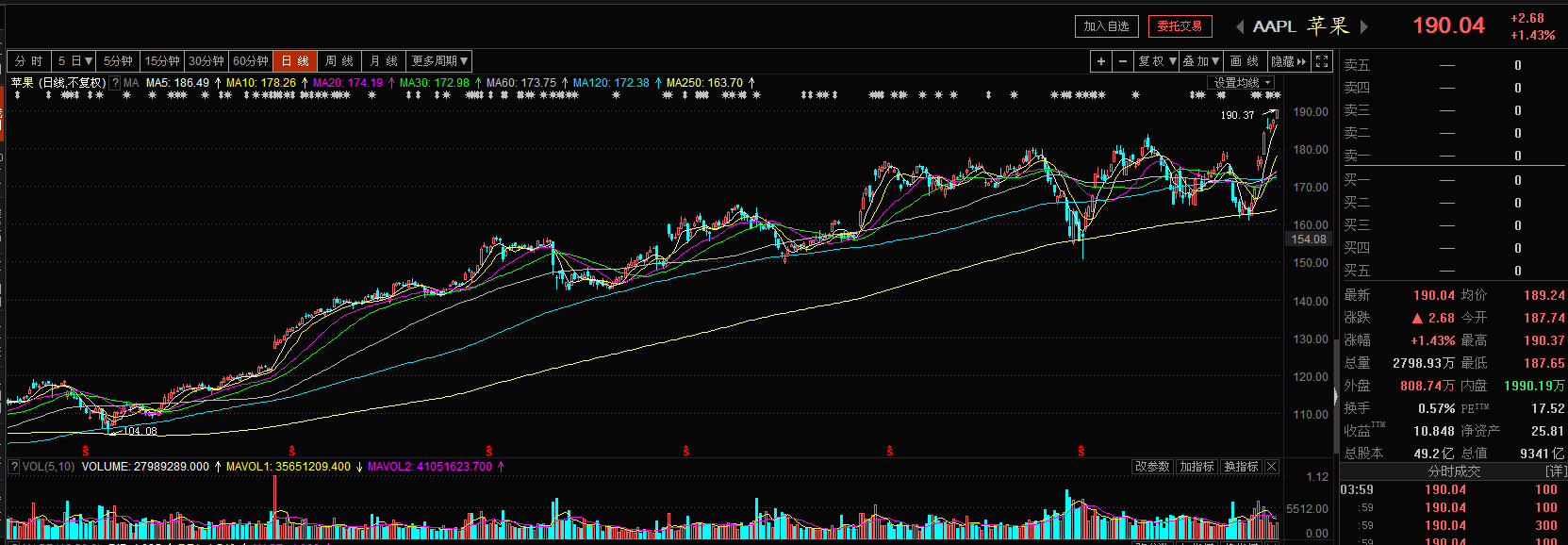Click the MA60: 173.75 label
This screenshot has height=545, width=1568.
(521, 83)
